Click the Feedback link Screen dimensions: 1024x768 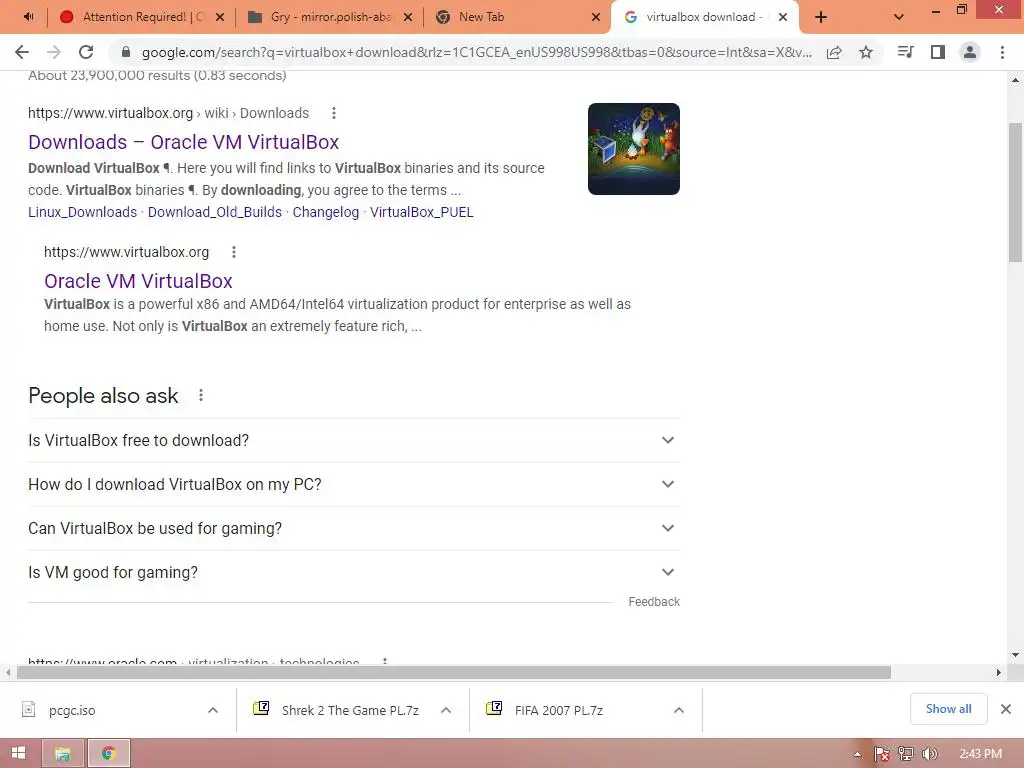point(654,601)
